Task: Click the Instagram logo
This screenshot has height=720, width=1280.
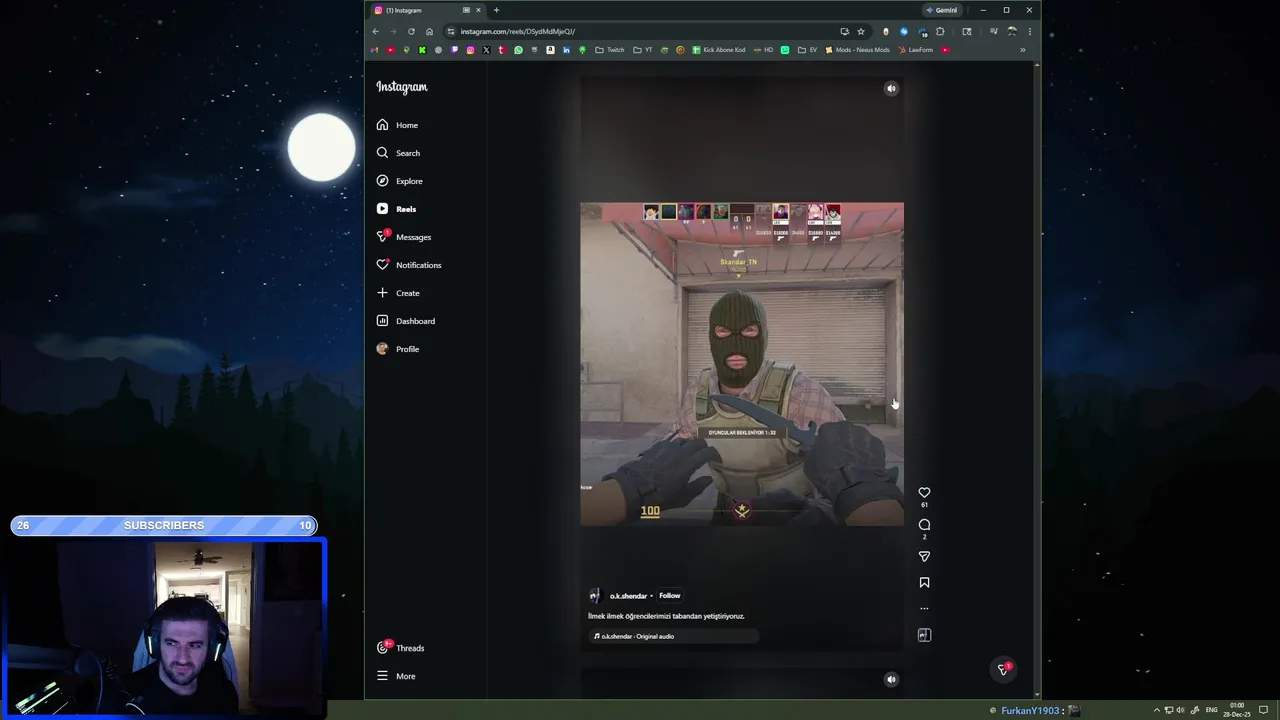Action: coord(402,87)
